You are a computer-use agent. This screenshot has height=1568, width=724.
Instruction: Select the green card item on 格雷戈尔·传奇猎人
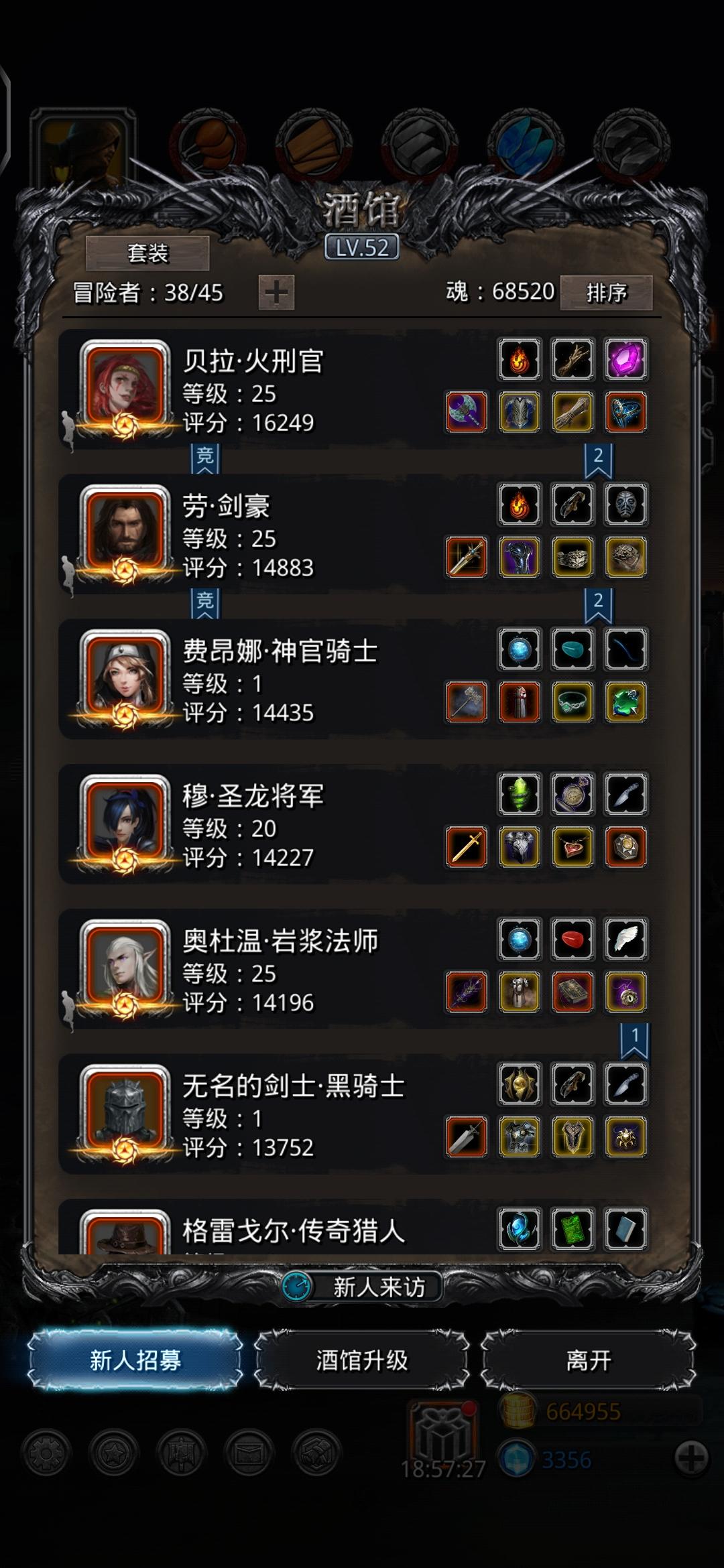572,1229
